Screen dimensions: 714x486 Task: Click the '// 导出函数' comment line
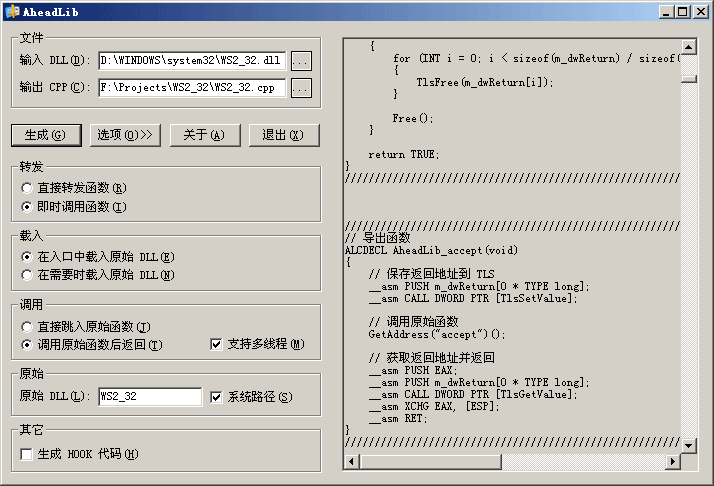(x=377, y=238)
